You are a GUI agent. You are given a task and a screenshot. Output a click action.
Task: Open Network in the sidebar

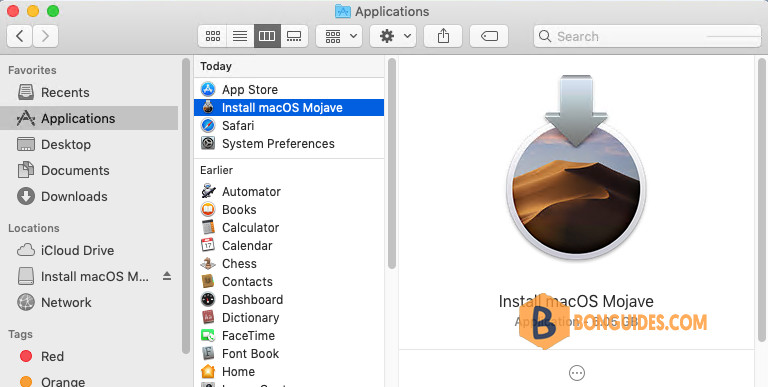coord(89,302)
